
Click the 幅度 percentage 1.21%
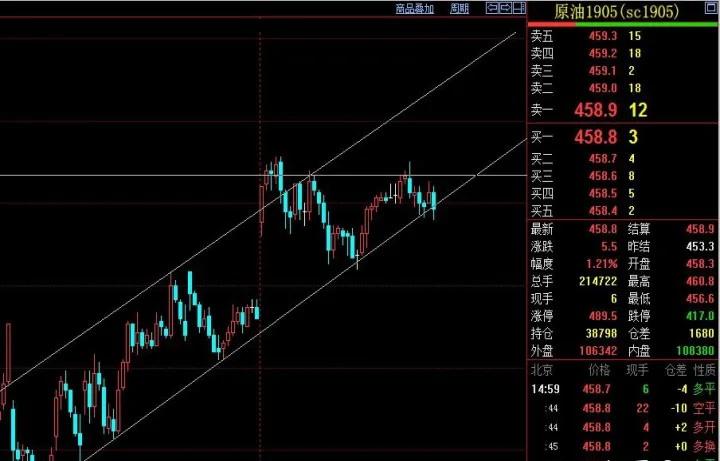point(602,264)
